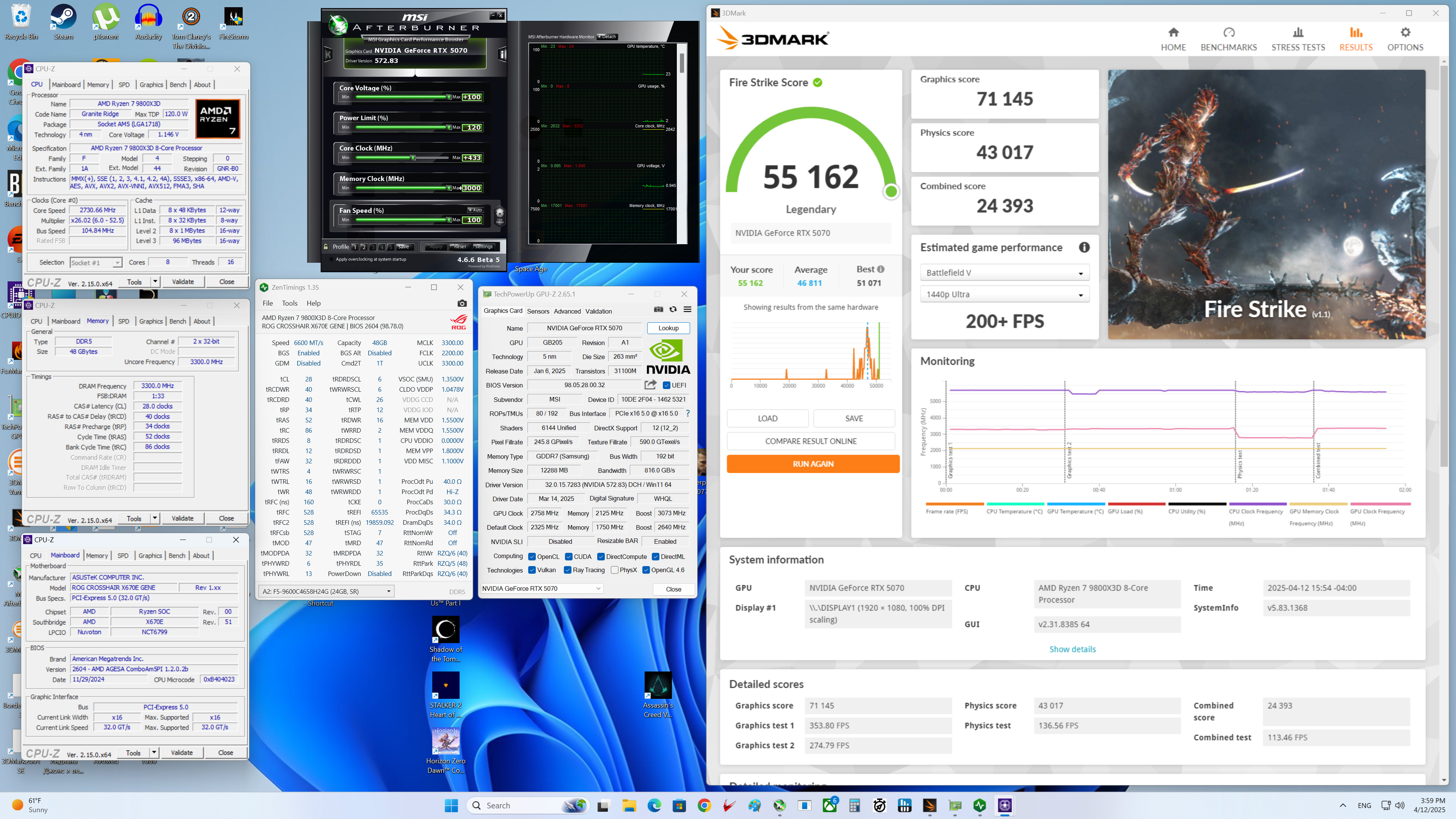Click Google Chrome taskbar icon
1456x819 pixels.
point(704,805)
